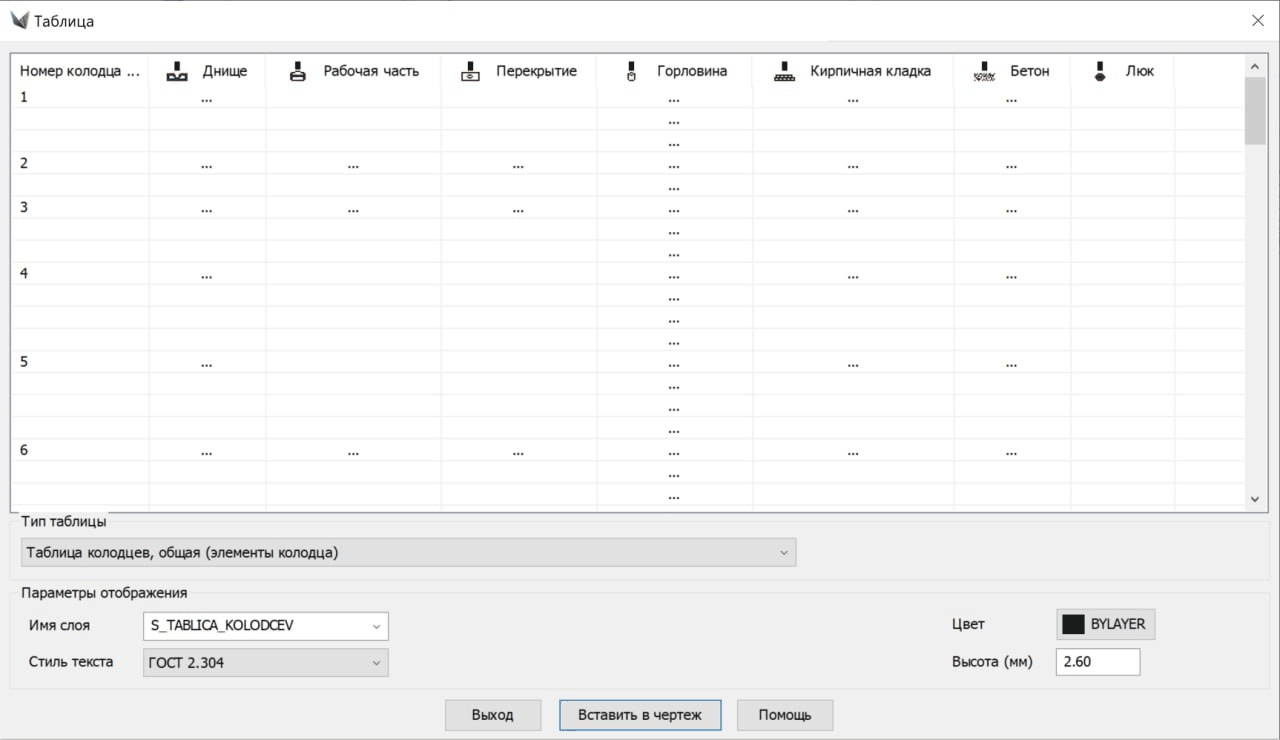The width and height of the screenshot is (1280, 740).
Task: Sort by Номер колодца column header
Action: (x=79, y=71)
